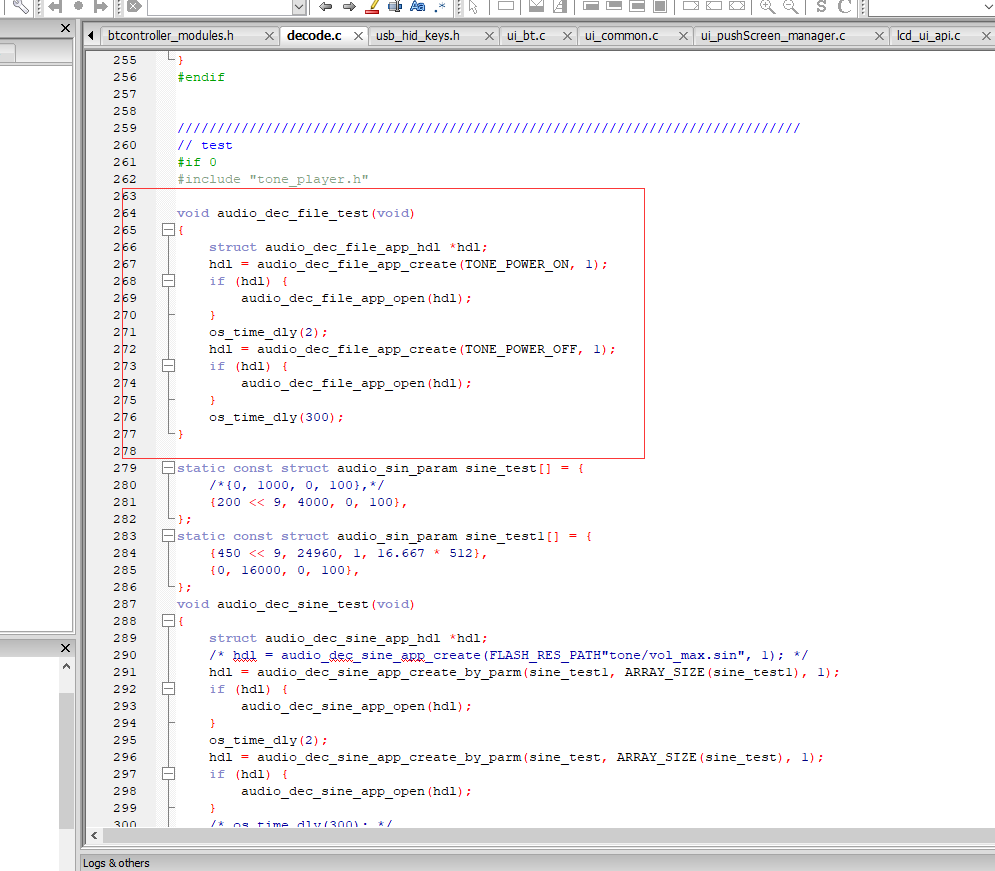Close the upper left side panel
The width and height of the screenshot is (995, 871).
pyautogui.click(x=65, y=28)
